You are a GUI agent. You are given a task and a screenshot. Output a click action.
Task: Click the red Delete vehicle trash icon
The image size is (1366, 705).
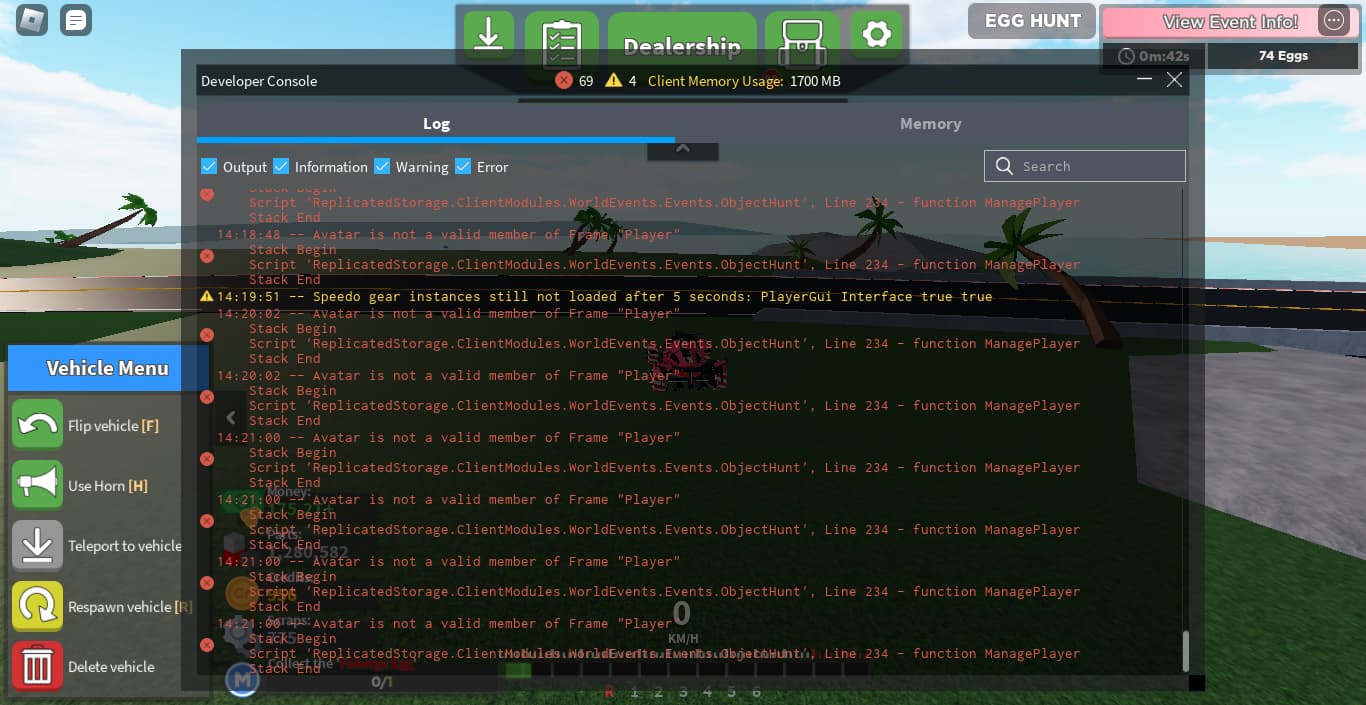tap(38, 667)
